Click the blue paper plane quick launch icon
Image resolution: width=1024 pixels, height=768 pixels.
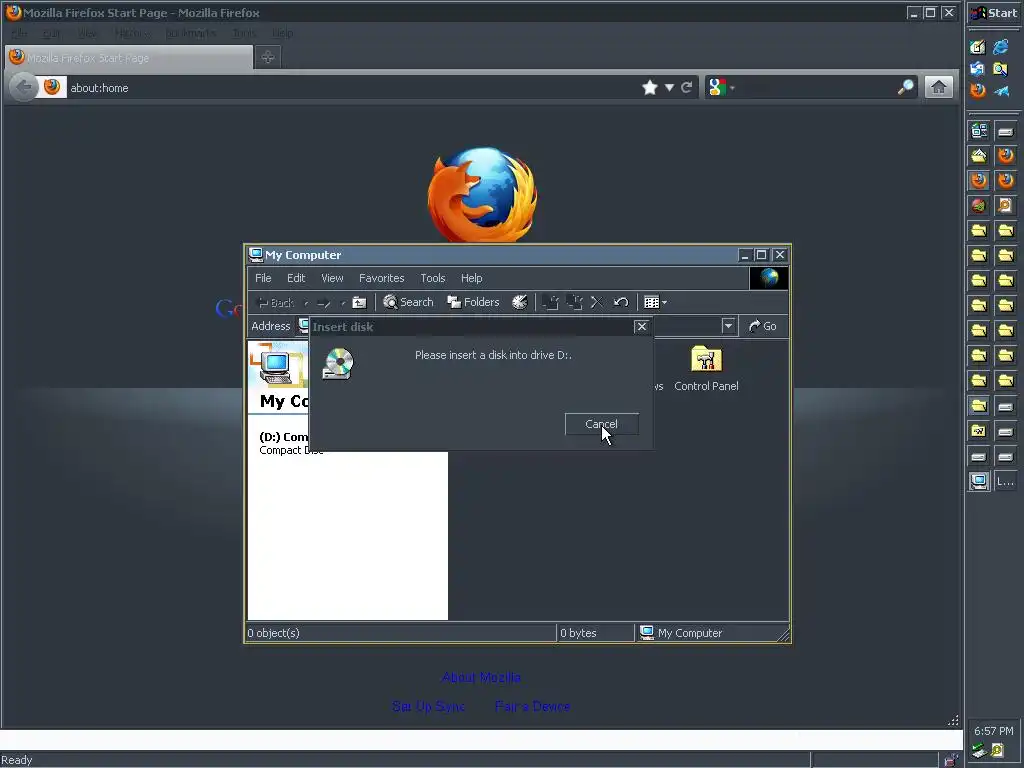[1002, 91]
